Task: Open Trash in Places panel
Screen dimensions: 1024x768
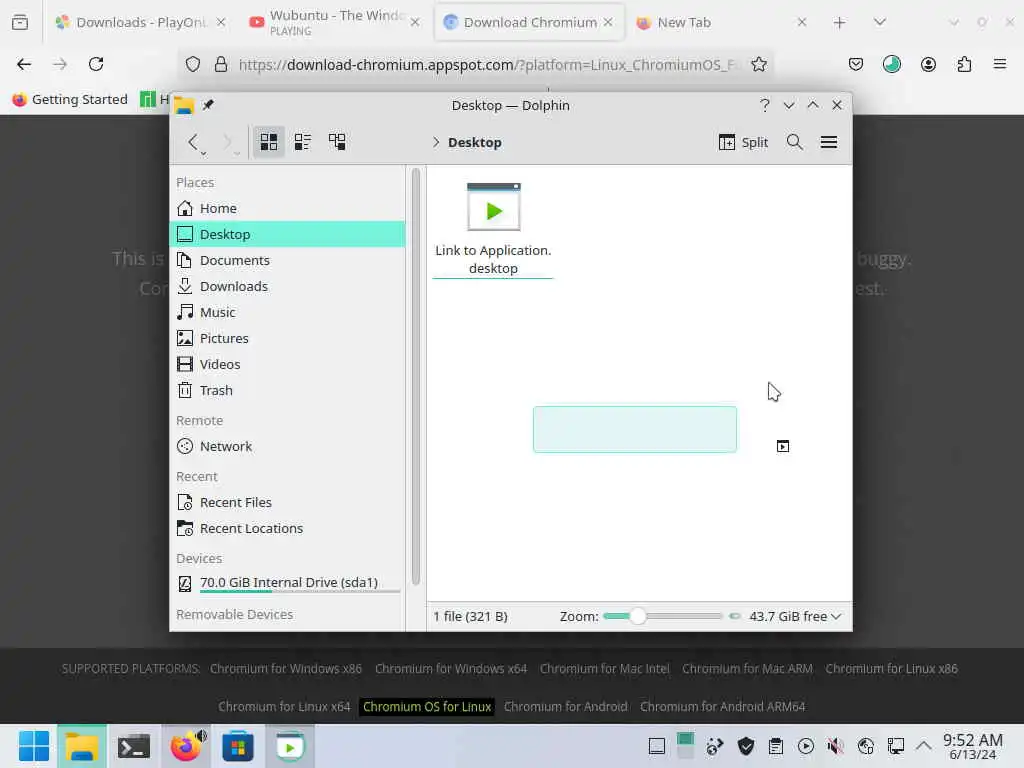Action: [x=287, y=391]
